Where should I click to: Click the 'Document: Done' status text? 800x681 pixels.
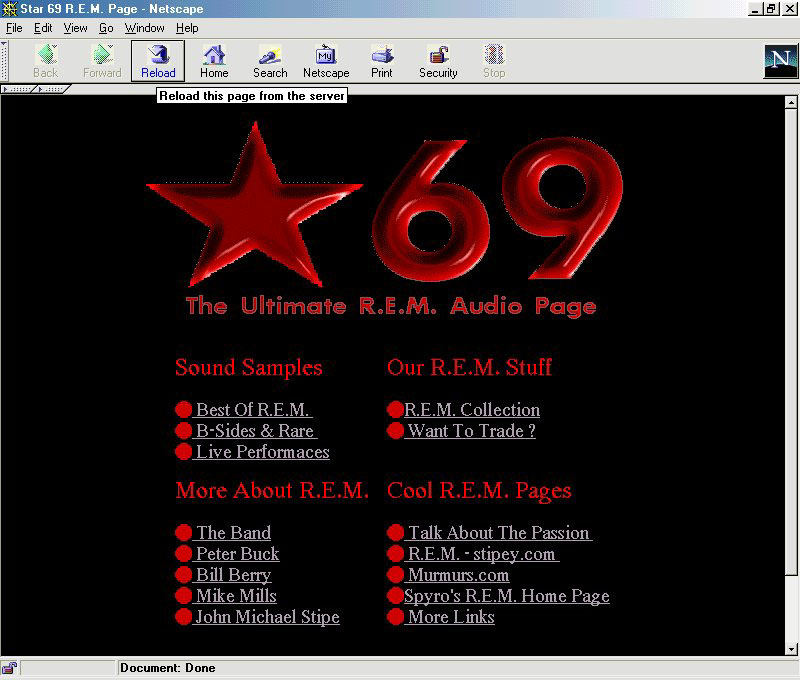168,668
